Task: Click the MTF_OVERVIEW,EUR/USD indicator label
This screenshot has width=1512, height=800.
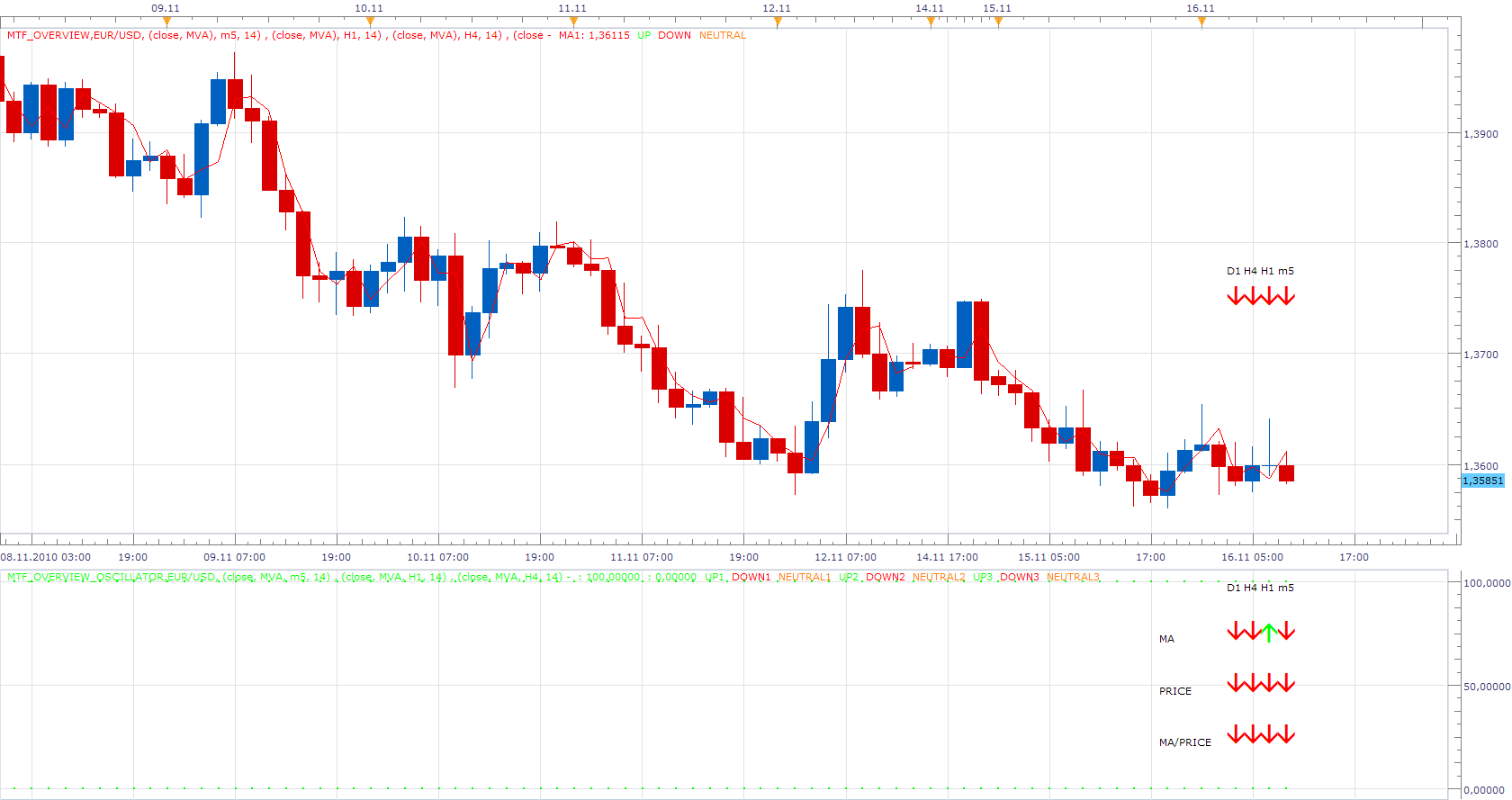Action: pyautogui.click(x=75, y=36)
